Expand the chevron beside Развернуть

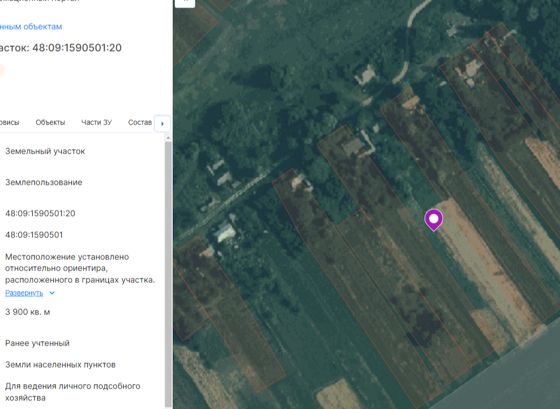52,293
